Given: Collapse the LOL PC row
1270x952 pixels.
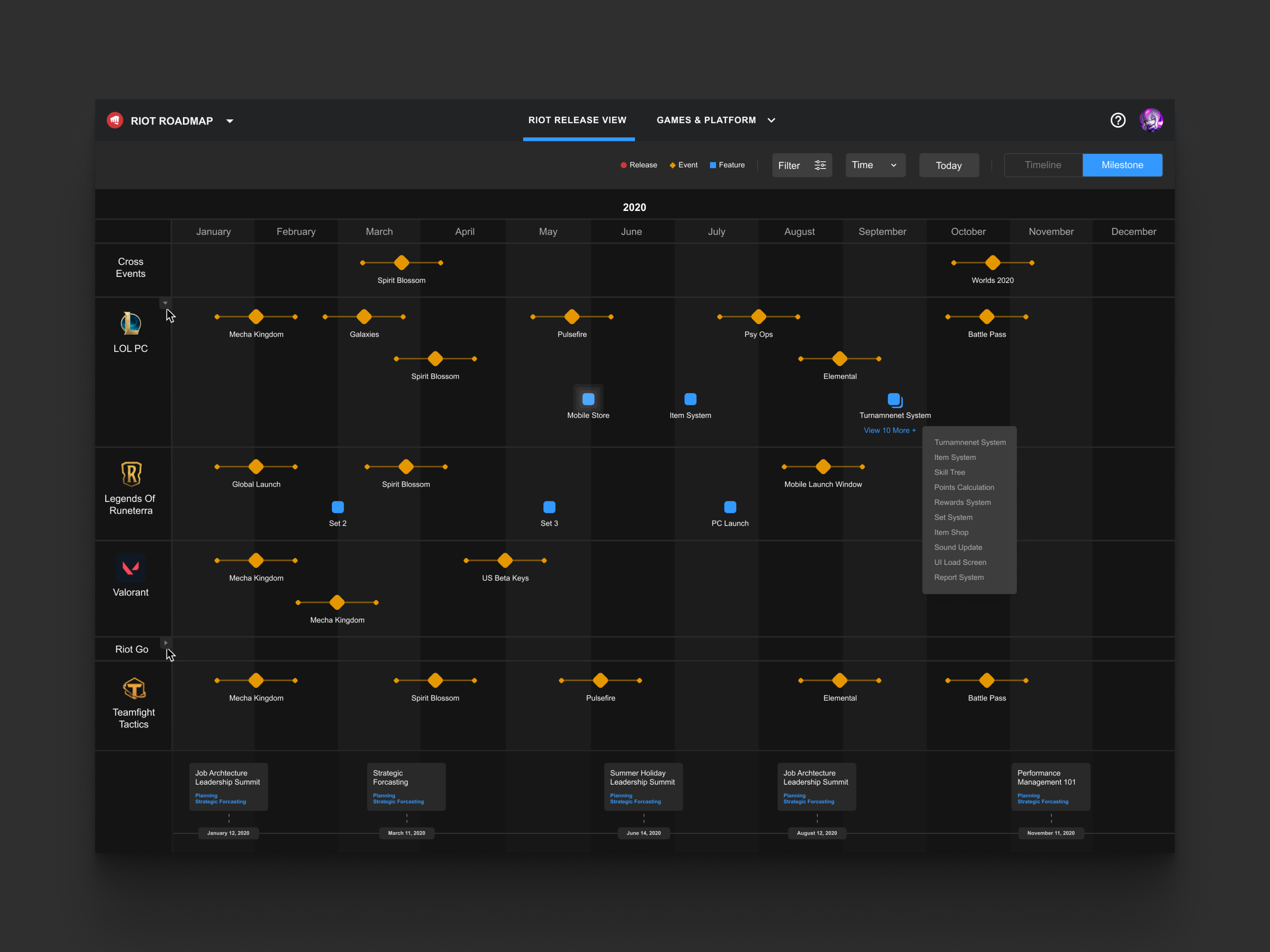Looking at the screenshot, I should coord(165,303).
